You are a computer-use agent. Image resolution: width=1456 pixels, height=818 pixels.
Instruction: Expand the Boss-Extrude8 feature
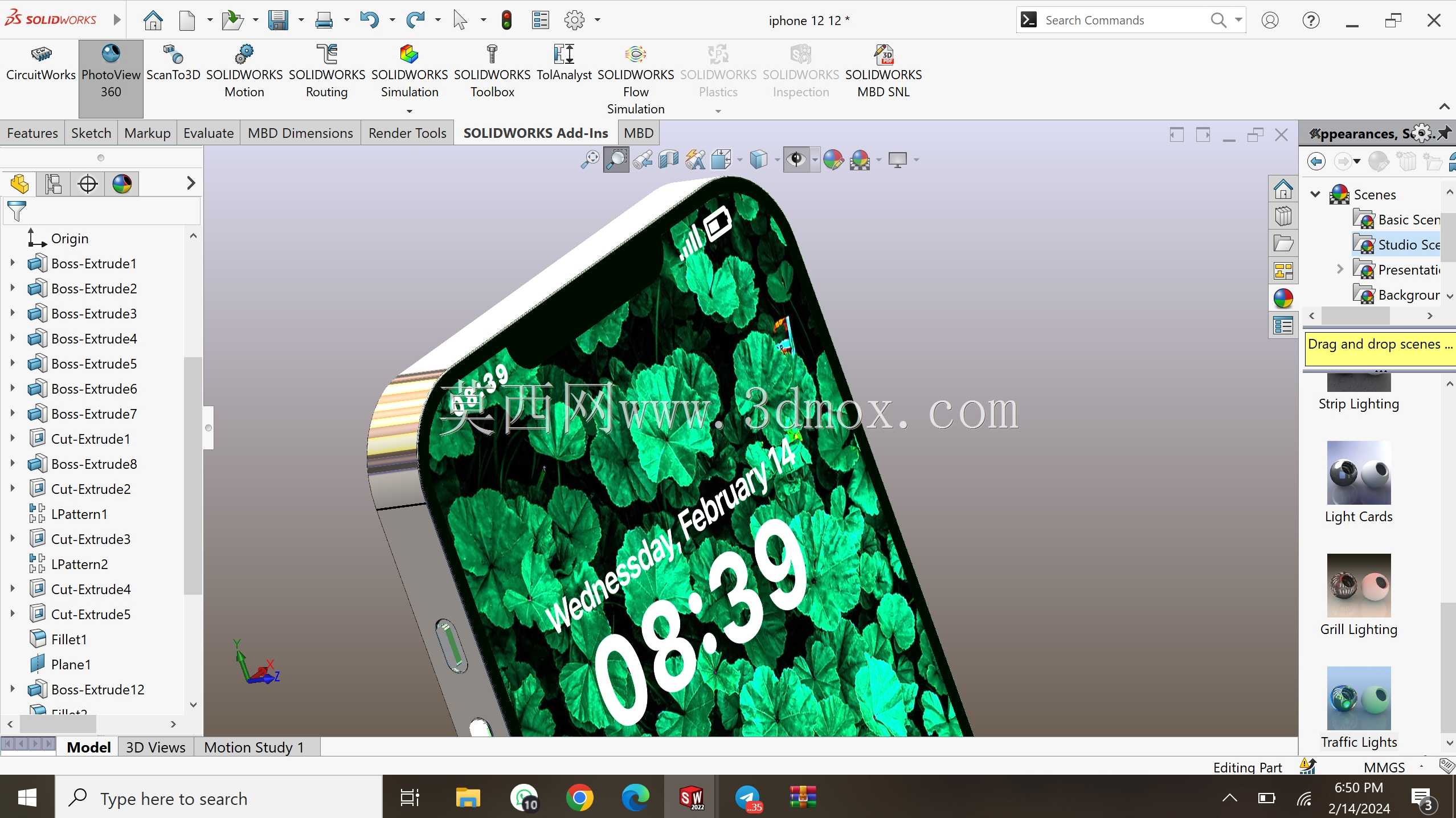pyautogui.click(x=12, y=464)
